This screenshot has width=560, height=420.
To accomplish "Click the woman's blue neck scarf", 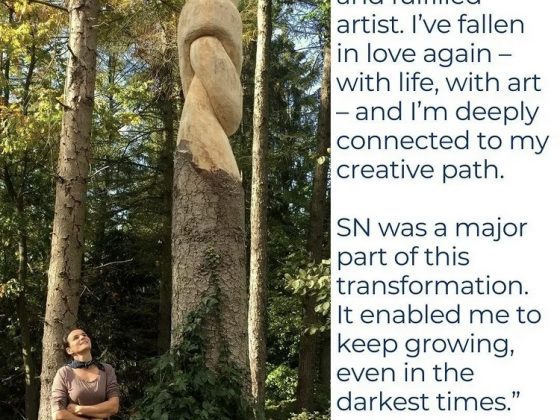I will pyautogui.click(x=84, y=364).
